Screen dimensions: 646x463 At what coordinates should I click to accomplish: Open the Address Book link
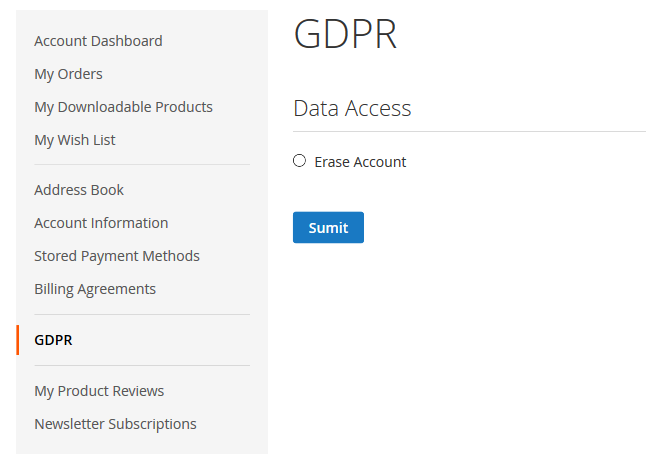pos(79,190)
